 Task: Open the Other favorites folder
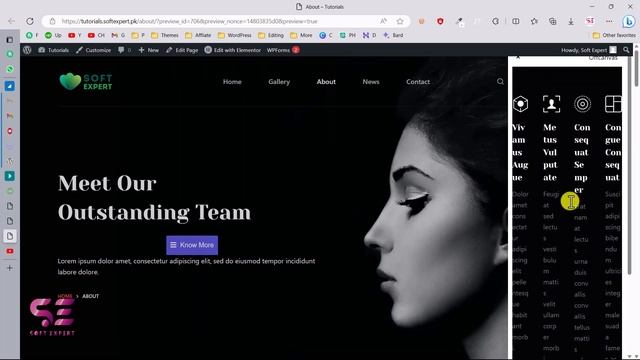[x=614, y=36]
